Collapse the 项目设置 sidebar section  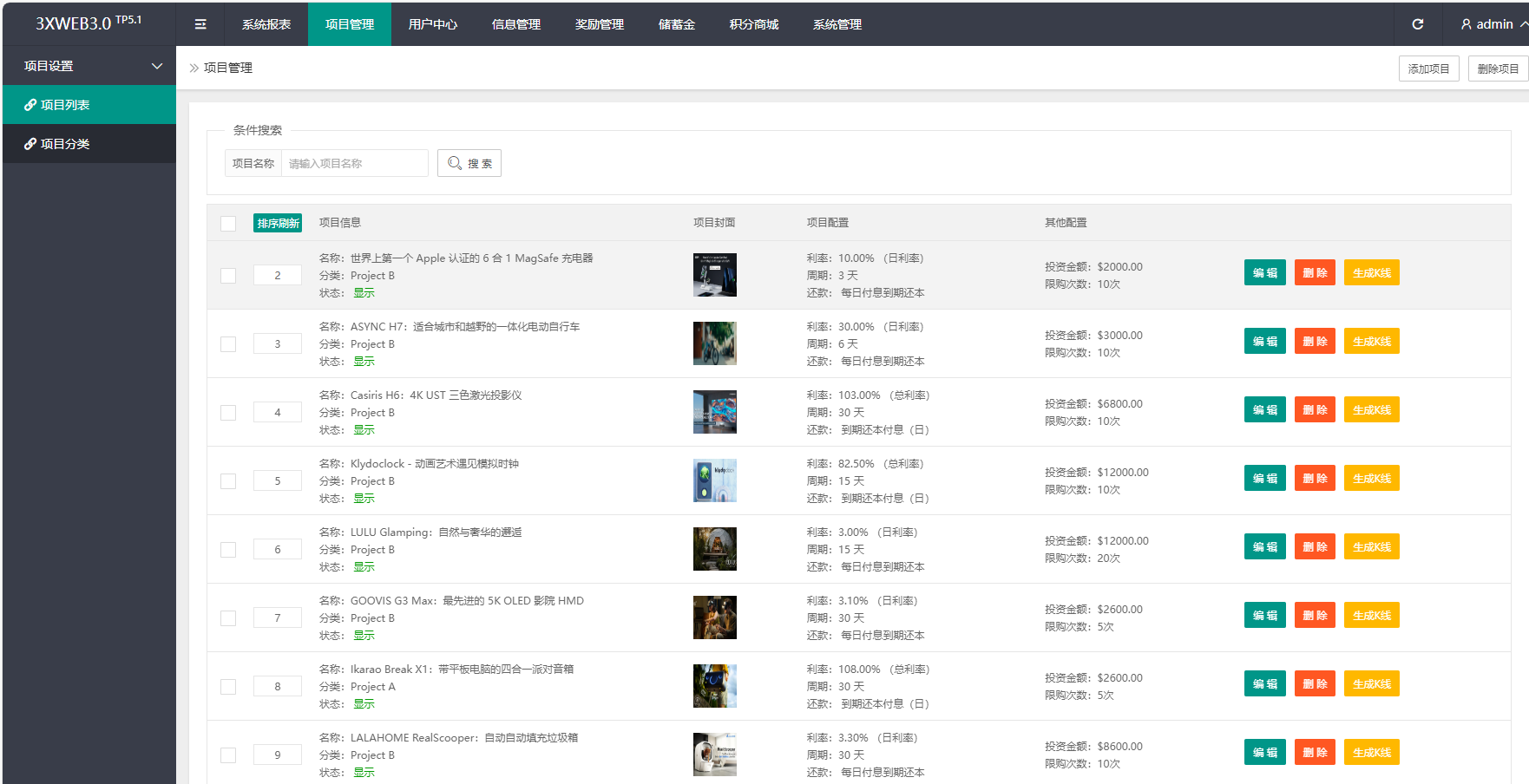tap(157, 66)
